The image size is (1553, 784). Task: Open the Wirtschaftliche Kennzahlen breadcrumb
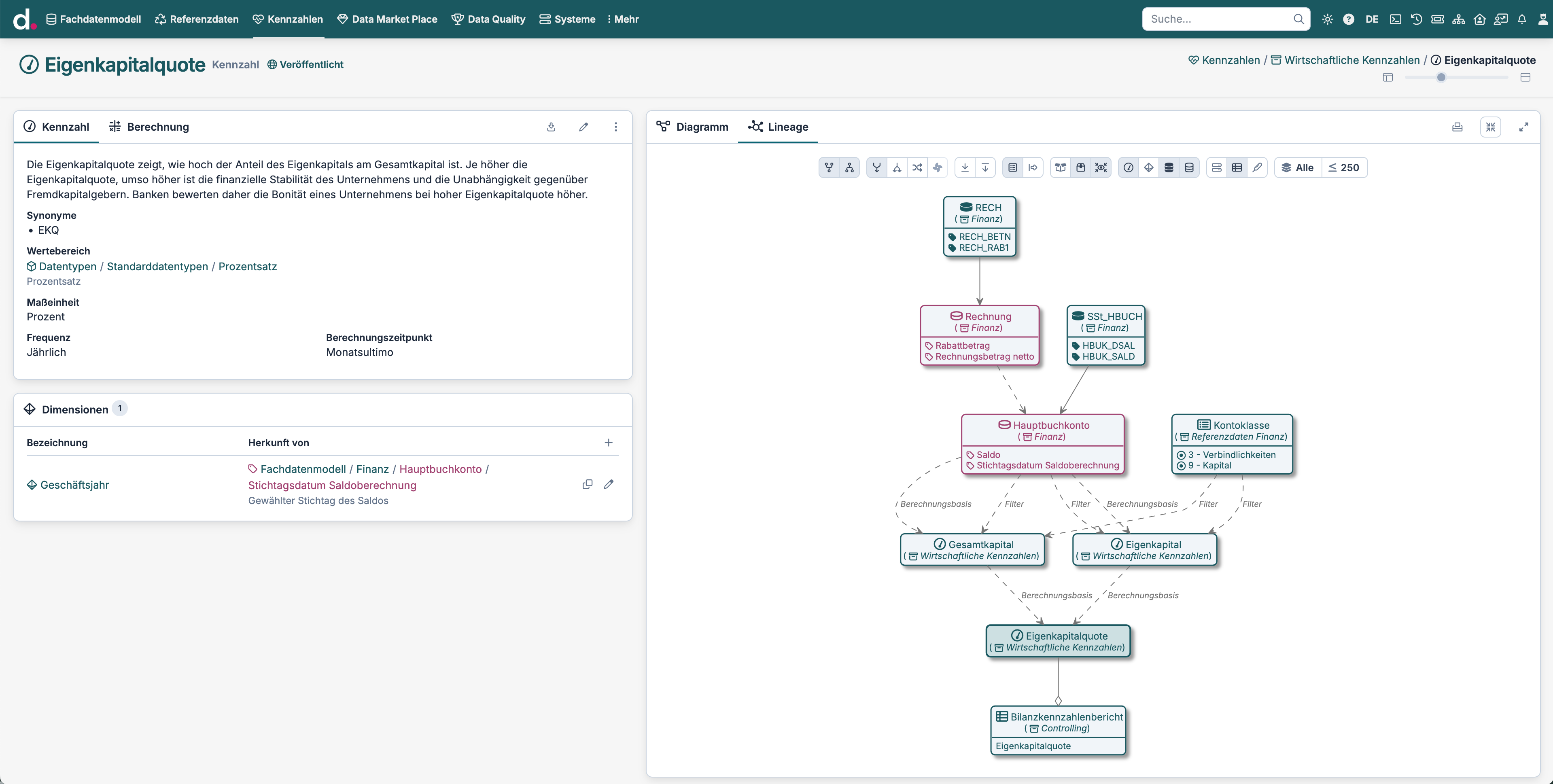tap(1351, 59)
